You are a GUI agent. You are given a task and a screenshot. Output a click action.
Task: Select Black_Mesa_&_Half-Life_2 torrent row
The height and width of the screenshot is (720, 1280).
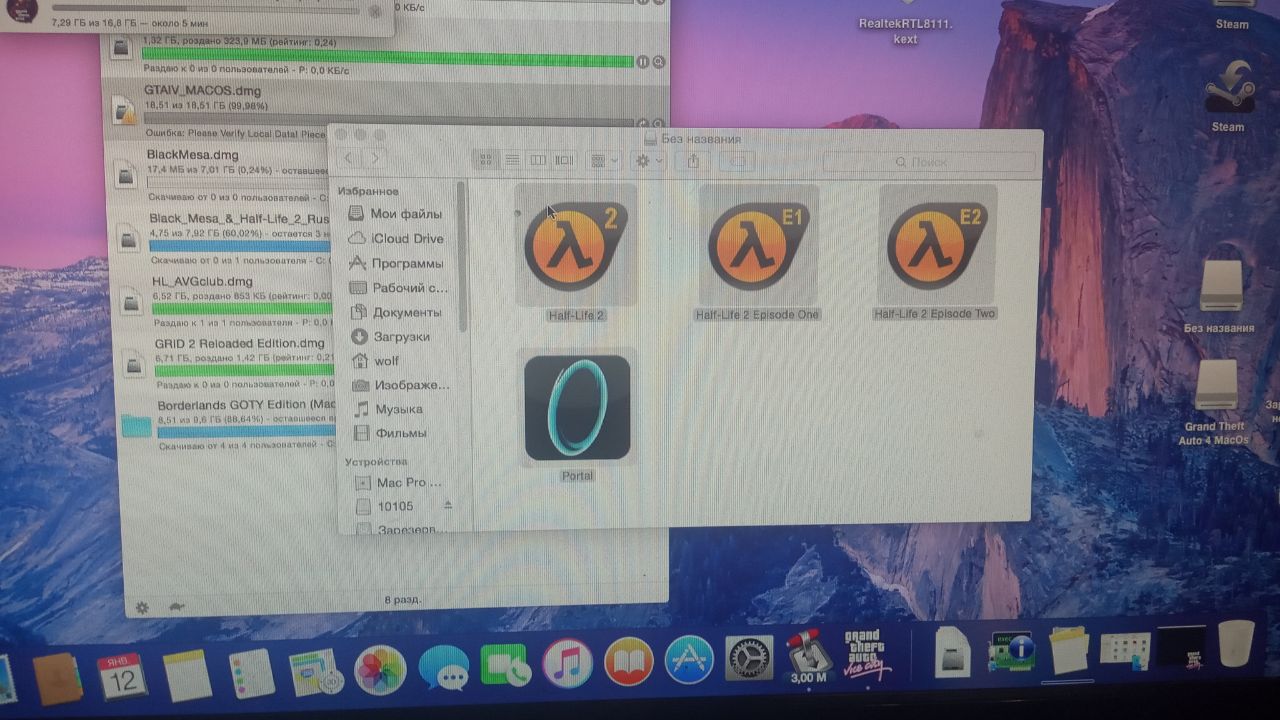click(223, 240)
